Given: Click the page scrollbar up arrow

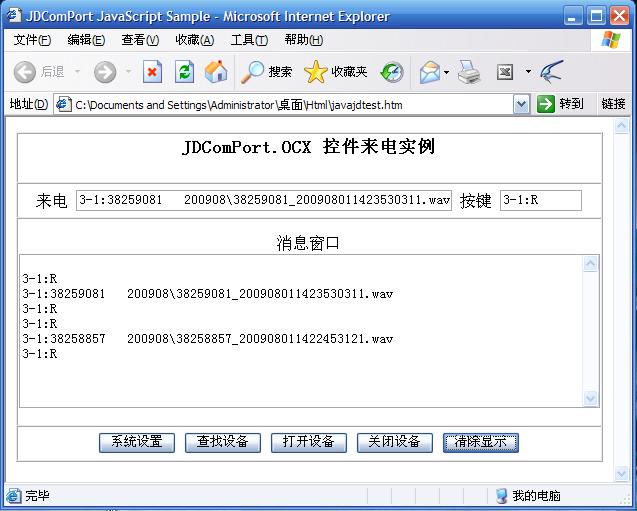Looking at the screenshot, I should [622, 126].
